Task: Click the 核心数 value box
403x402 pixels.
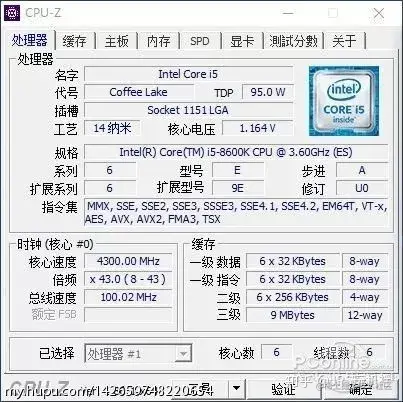Action: [x=276, y=352]
